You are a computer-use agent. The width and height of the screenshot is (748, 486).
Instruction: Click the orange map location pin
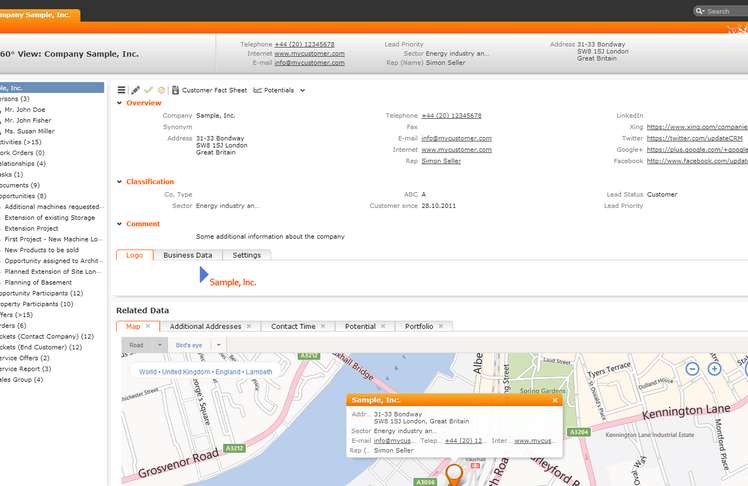point(454,473)
